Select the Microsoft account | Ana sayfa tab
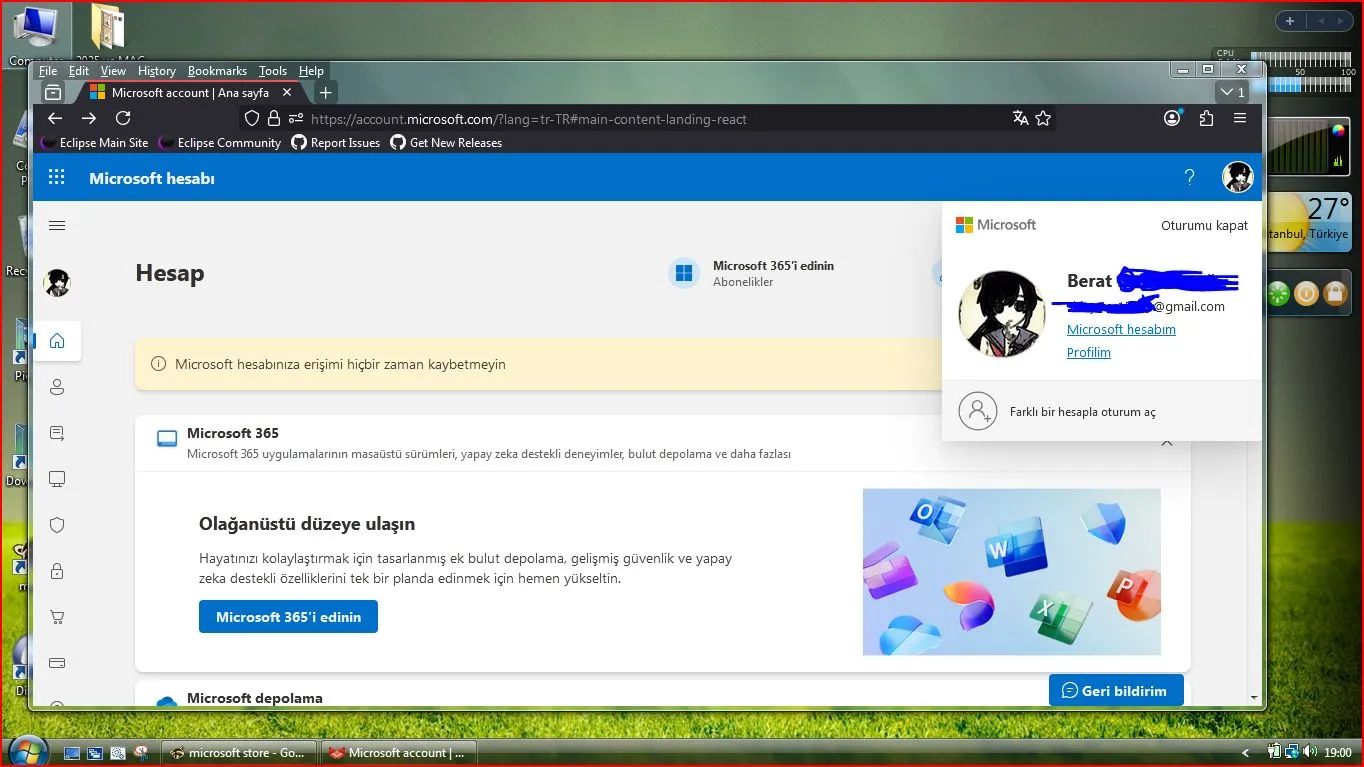 [190, 92]
